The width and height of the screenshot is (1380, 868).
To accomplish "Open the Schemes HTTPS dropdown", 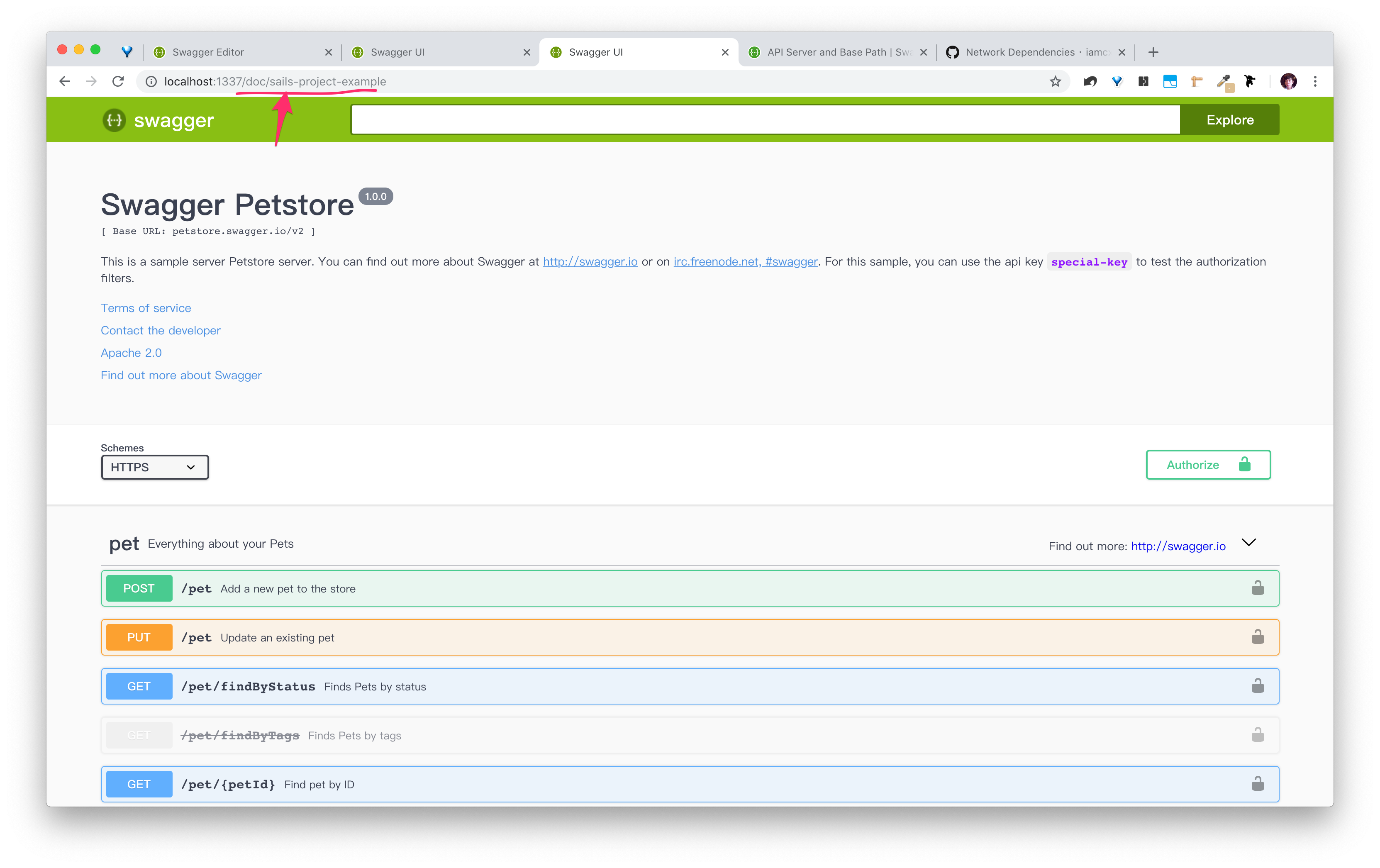I will click(x=155, y=467).
